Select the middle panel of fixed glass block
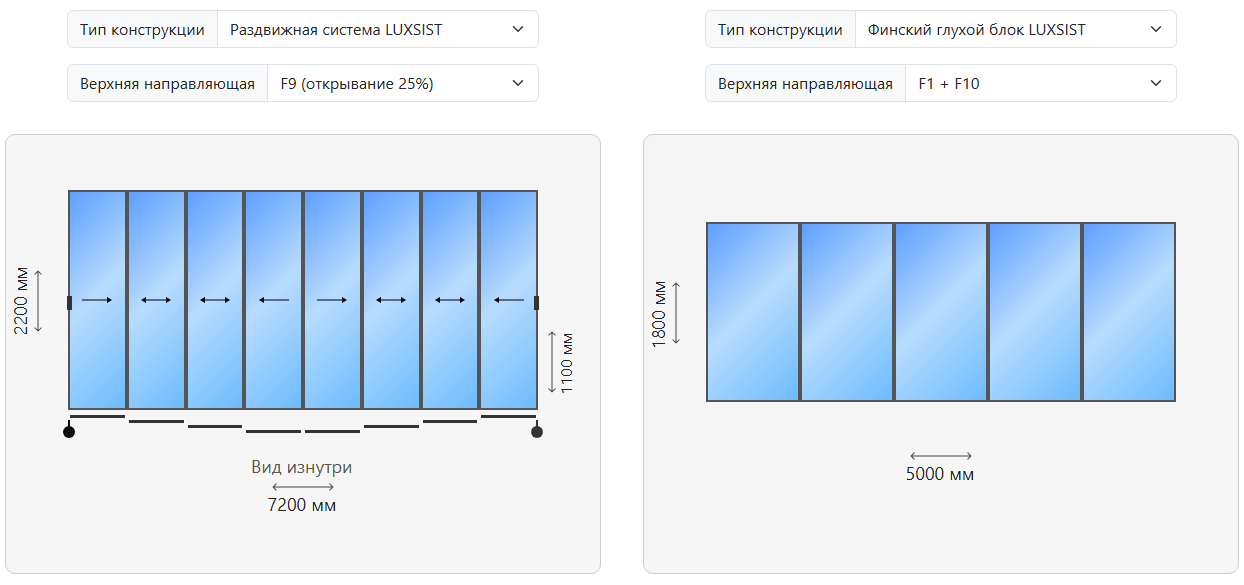Viewport: 1244px width, 585px height. coord(941,312)
